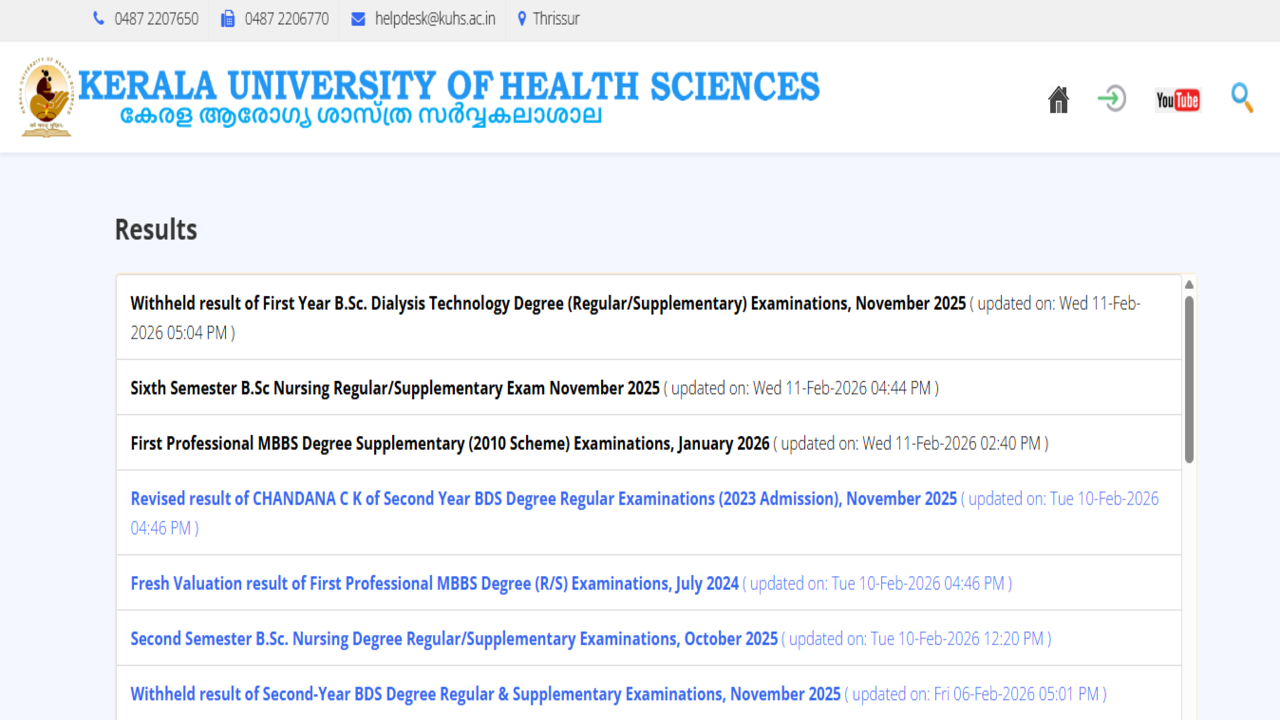Screen dimensions: 1280x720
Task: Click the phone icon in top bar
Action: click(x=98, y=19)
